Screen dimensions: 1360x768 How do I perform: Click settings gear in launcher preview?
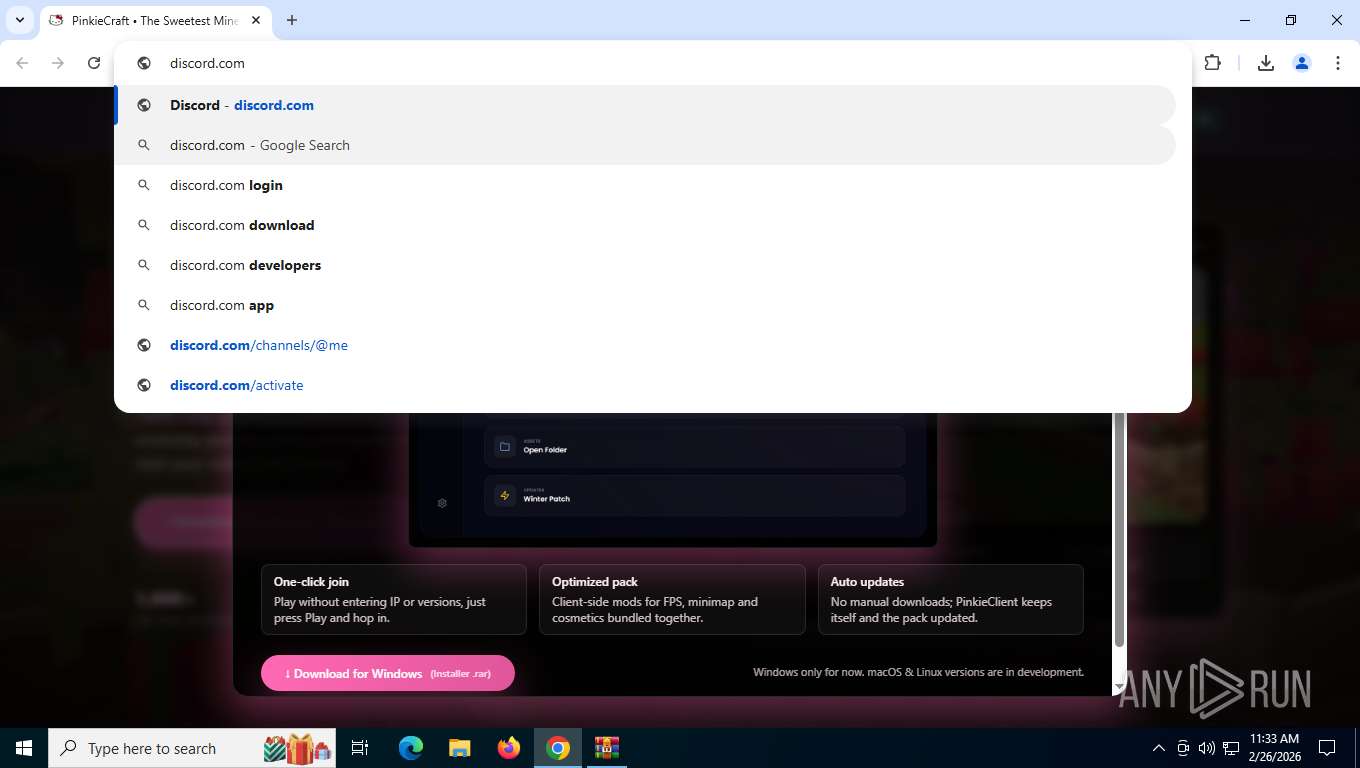point(442,503)
